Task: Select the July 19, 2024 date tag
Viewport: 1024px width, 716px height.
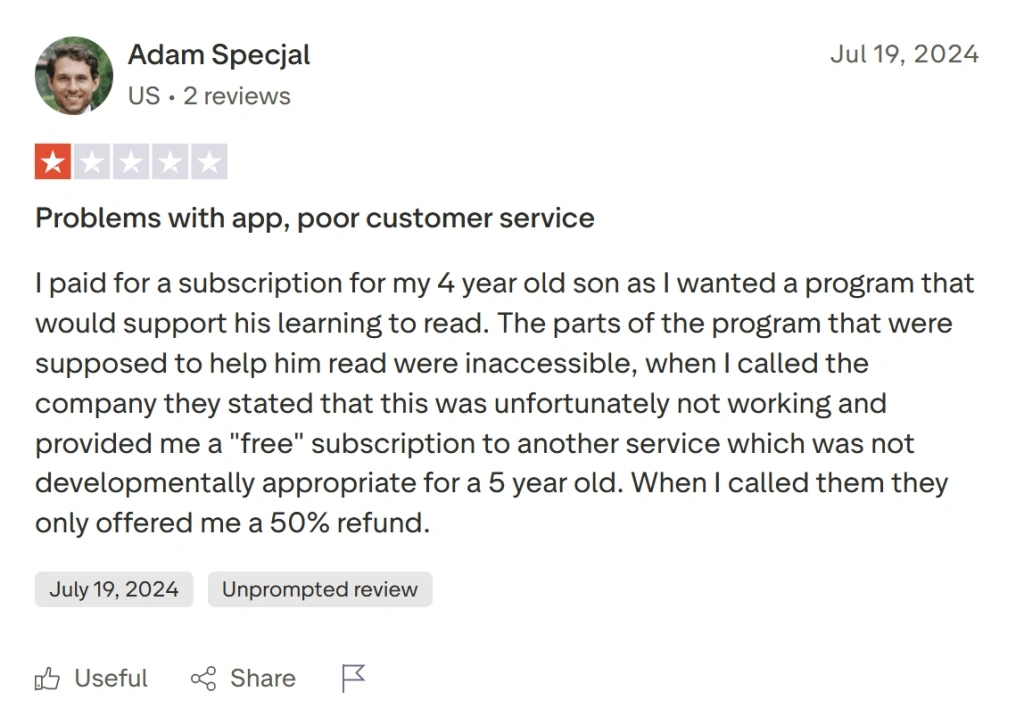Action: 113,589
